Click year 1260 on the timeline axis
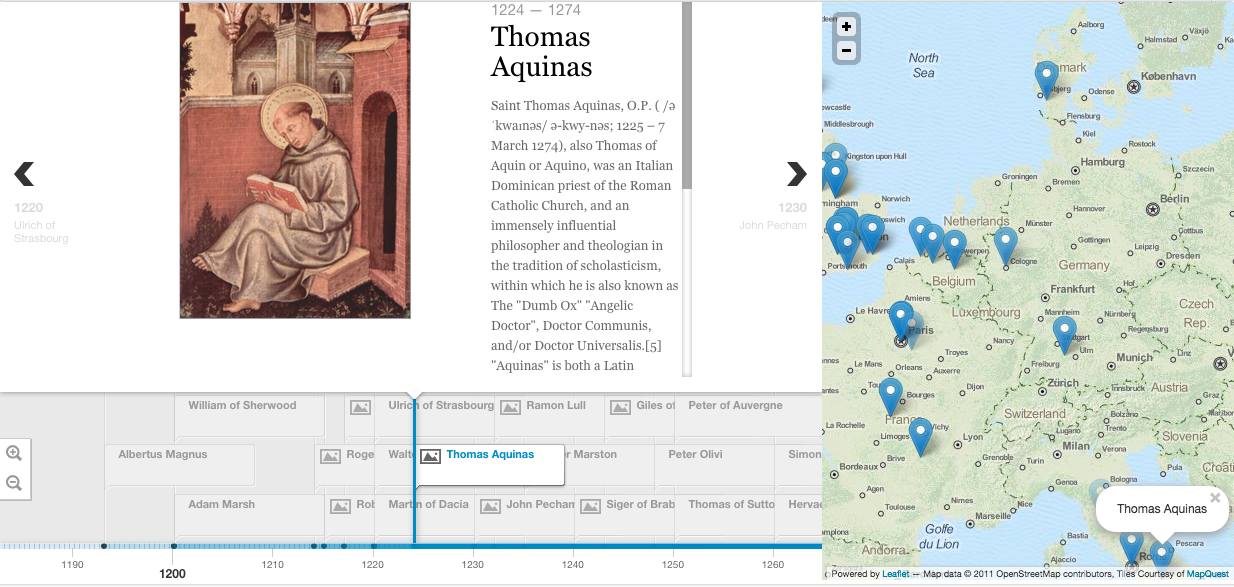1234x587 pixels. pos(773,565)
